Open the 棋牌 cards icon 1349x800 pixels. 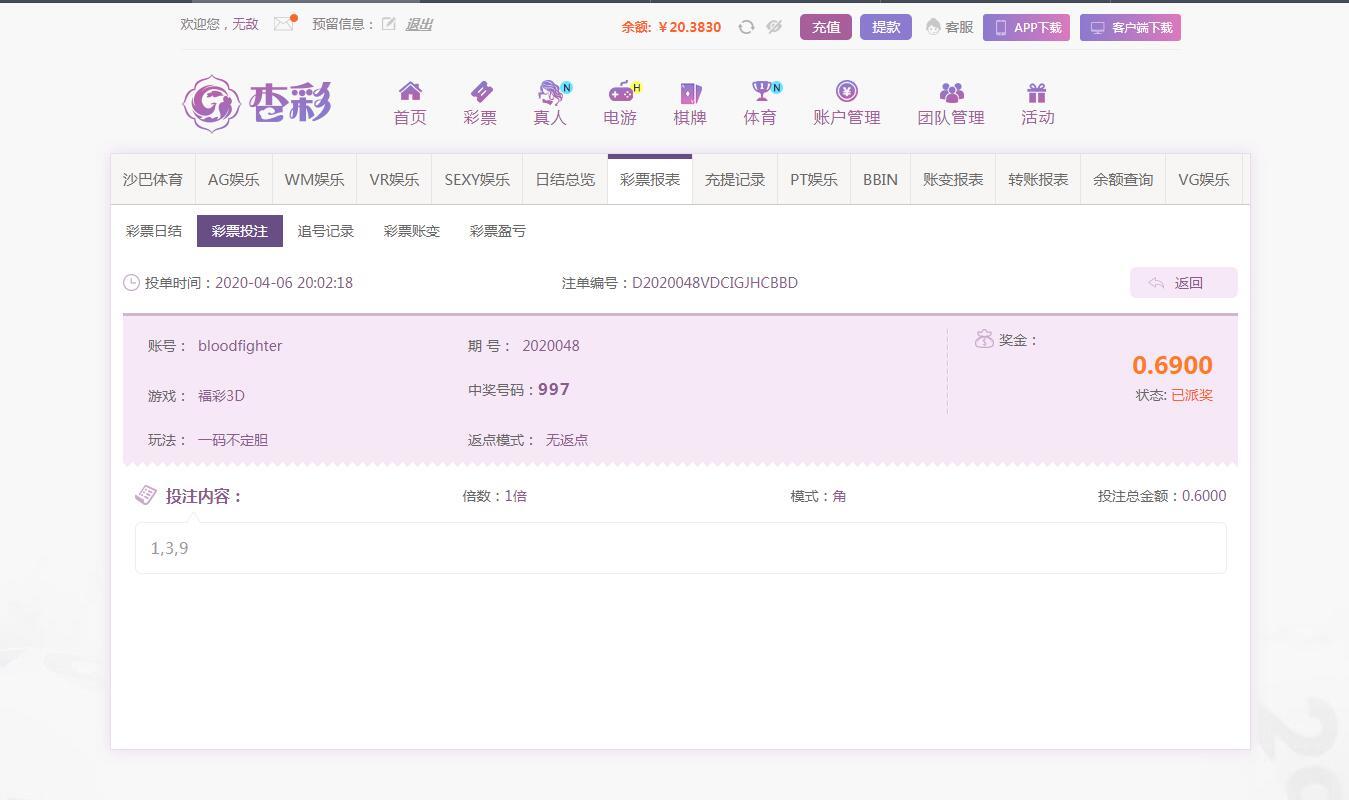[690, 93]
